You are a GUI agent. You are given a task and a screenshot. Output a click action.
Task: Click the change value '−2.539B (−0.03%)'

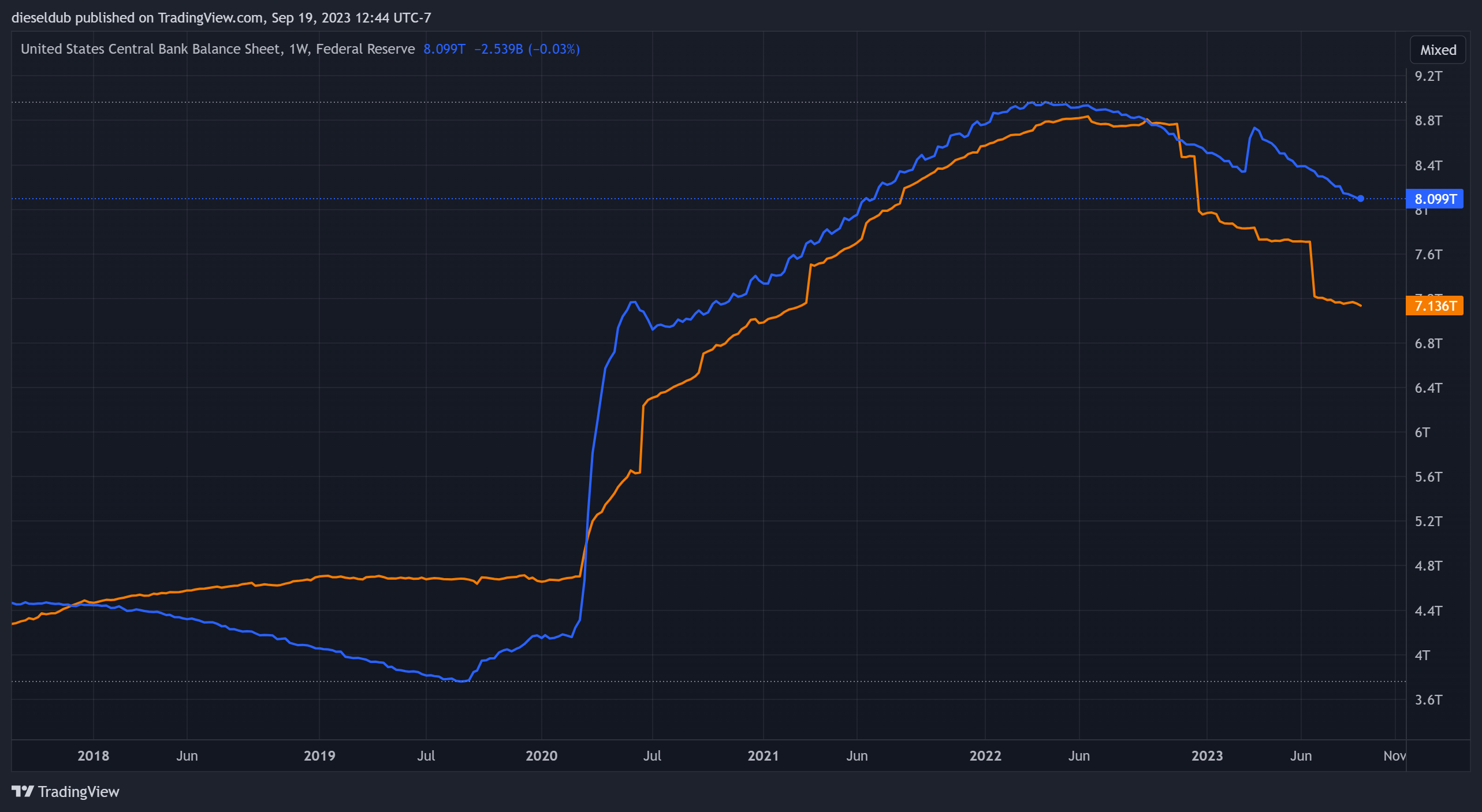527,49
